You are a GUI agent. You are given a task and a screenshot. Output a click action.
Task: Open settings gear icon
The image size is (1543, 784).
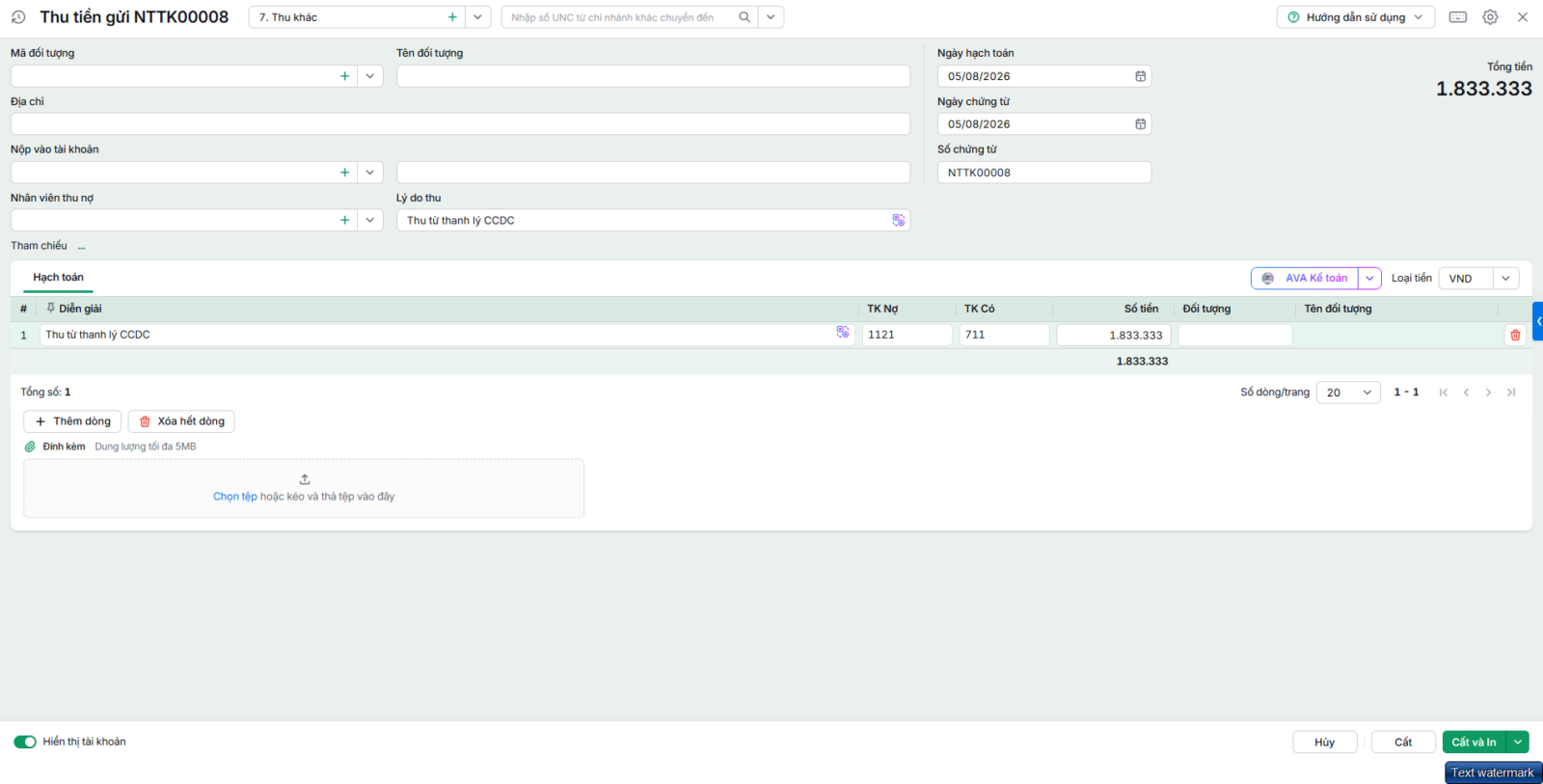[x=1490, y=17]
